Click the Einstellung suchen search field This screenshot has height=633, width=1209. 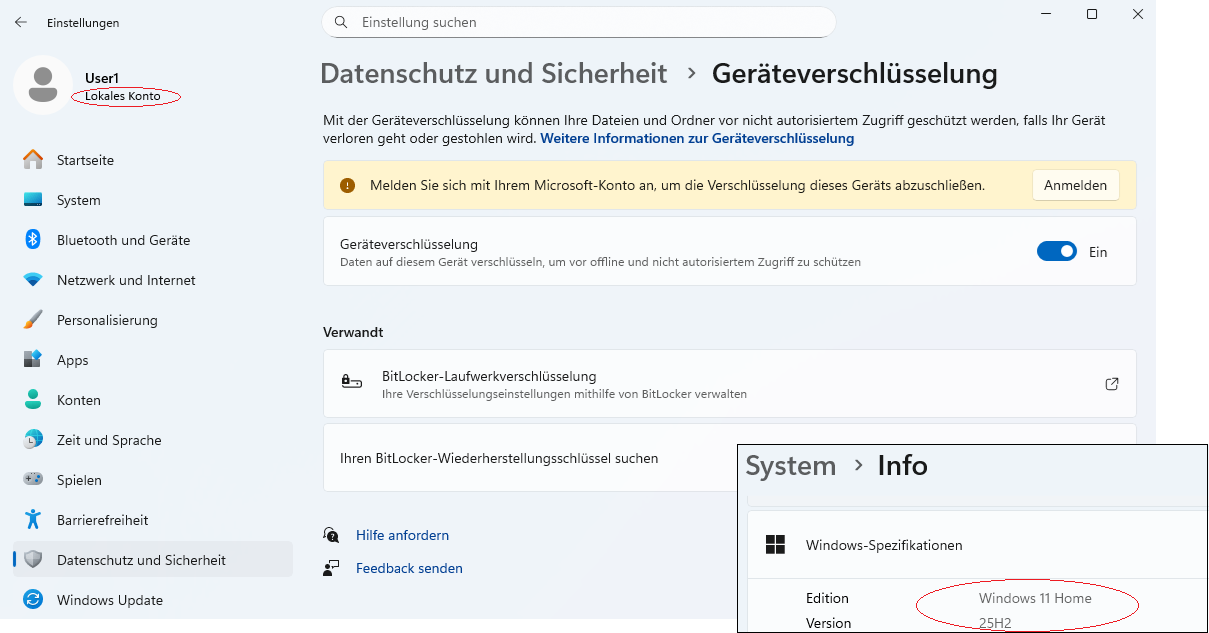pos(578,22)
